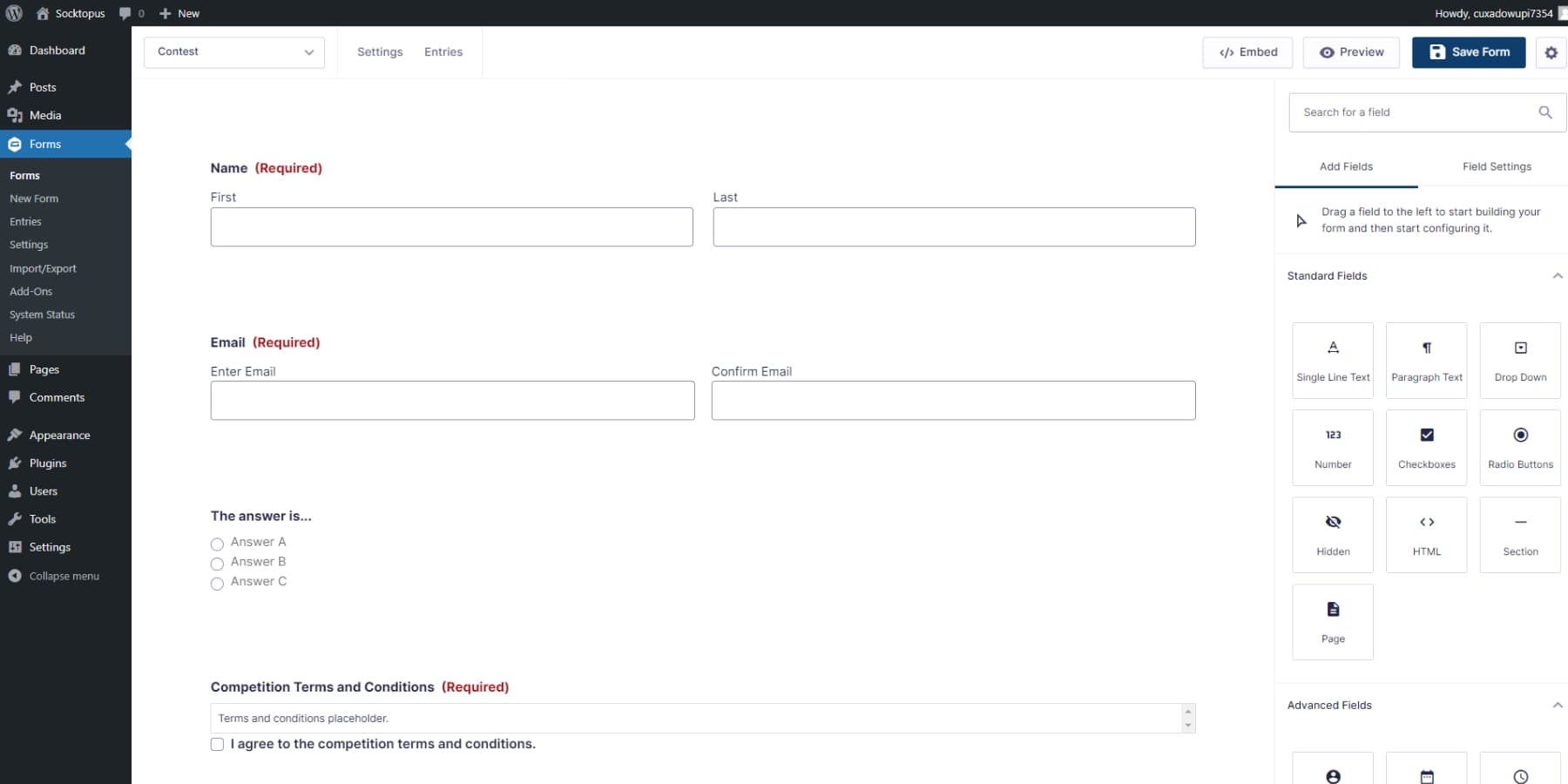The image size is (1568, 784).
Task: Add an HTML field to the form
Action: [x=1426, y=534]
